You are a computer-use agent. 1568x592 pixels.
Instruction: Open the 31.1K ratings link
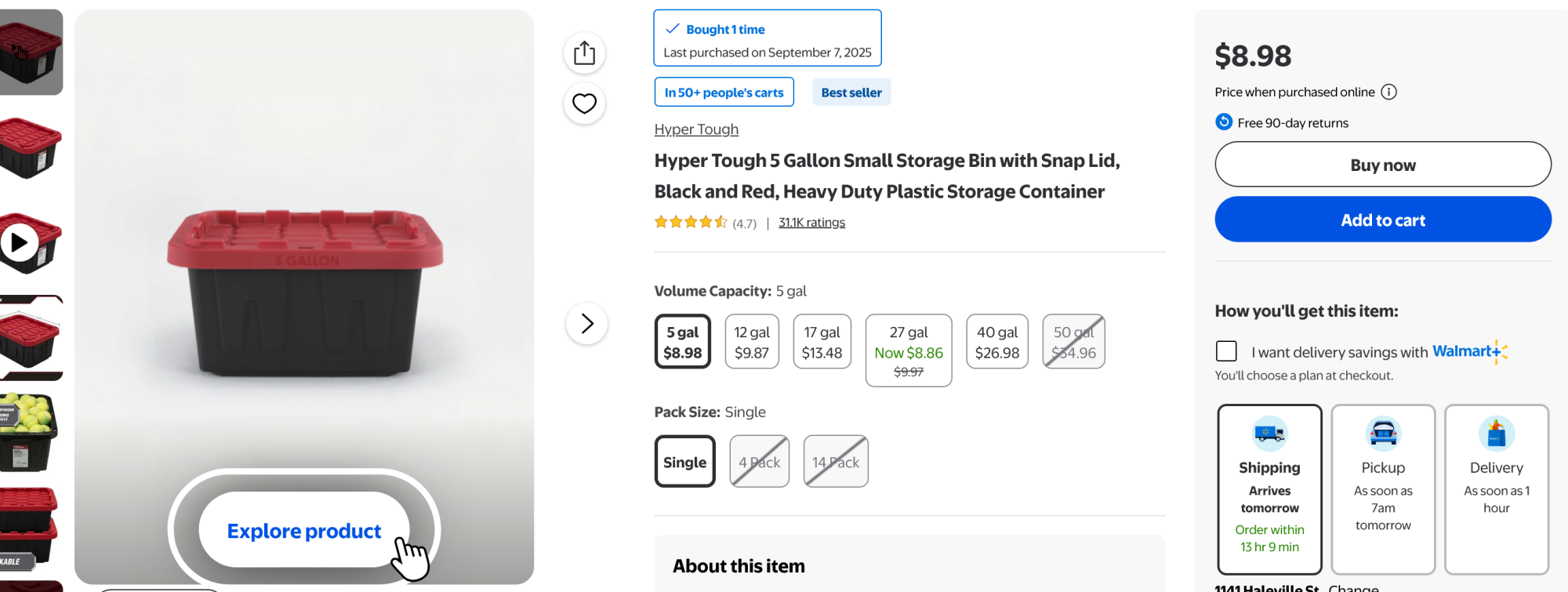811,223
